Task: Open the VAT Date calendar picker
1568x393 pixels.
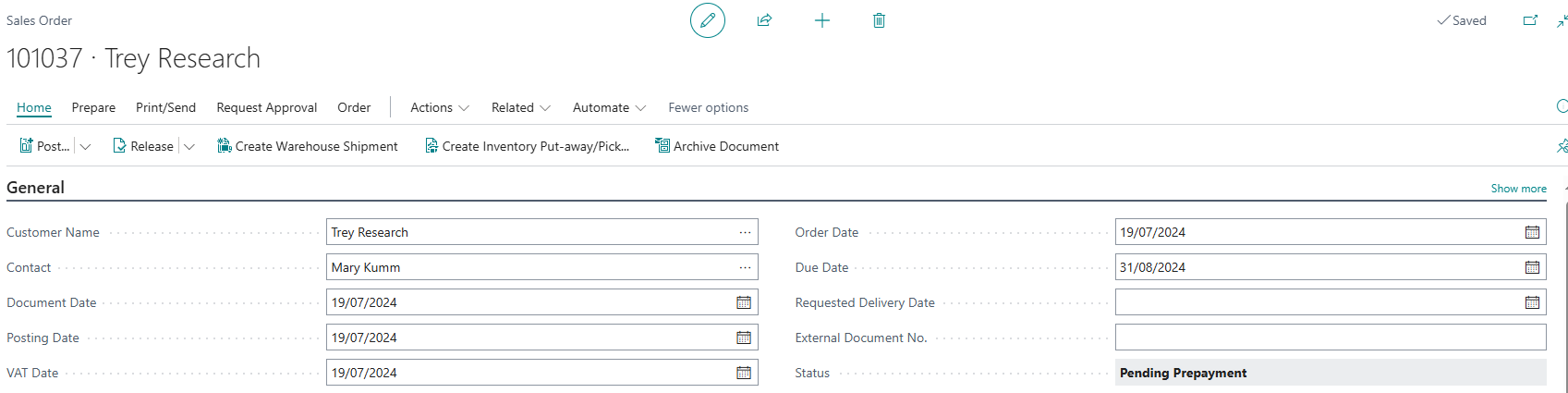Action: (744, 373)
